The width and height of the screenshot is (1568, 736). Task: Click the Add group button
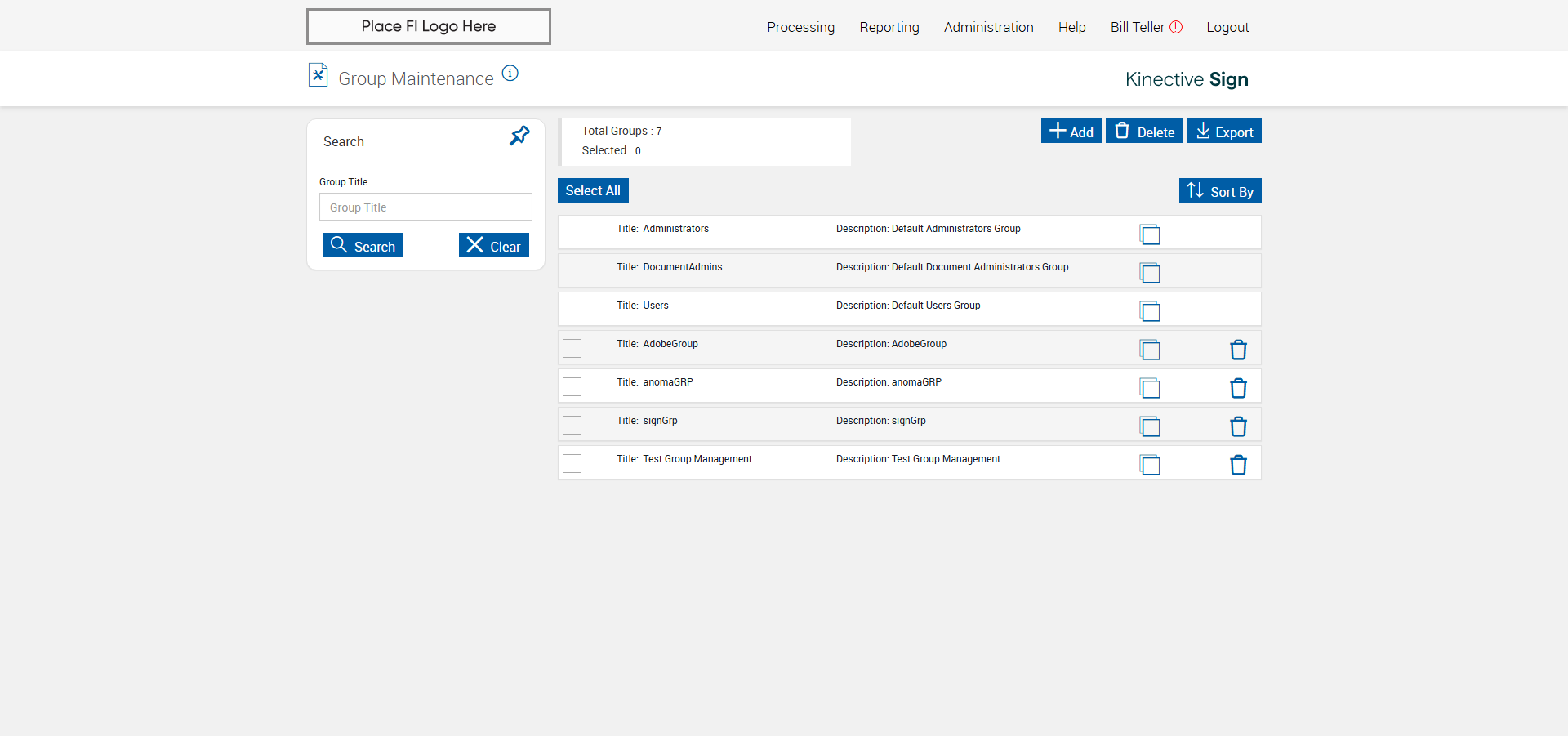[1071, 132]
